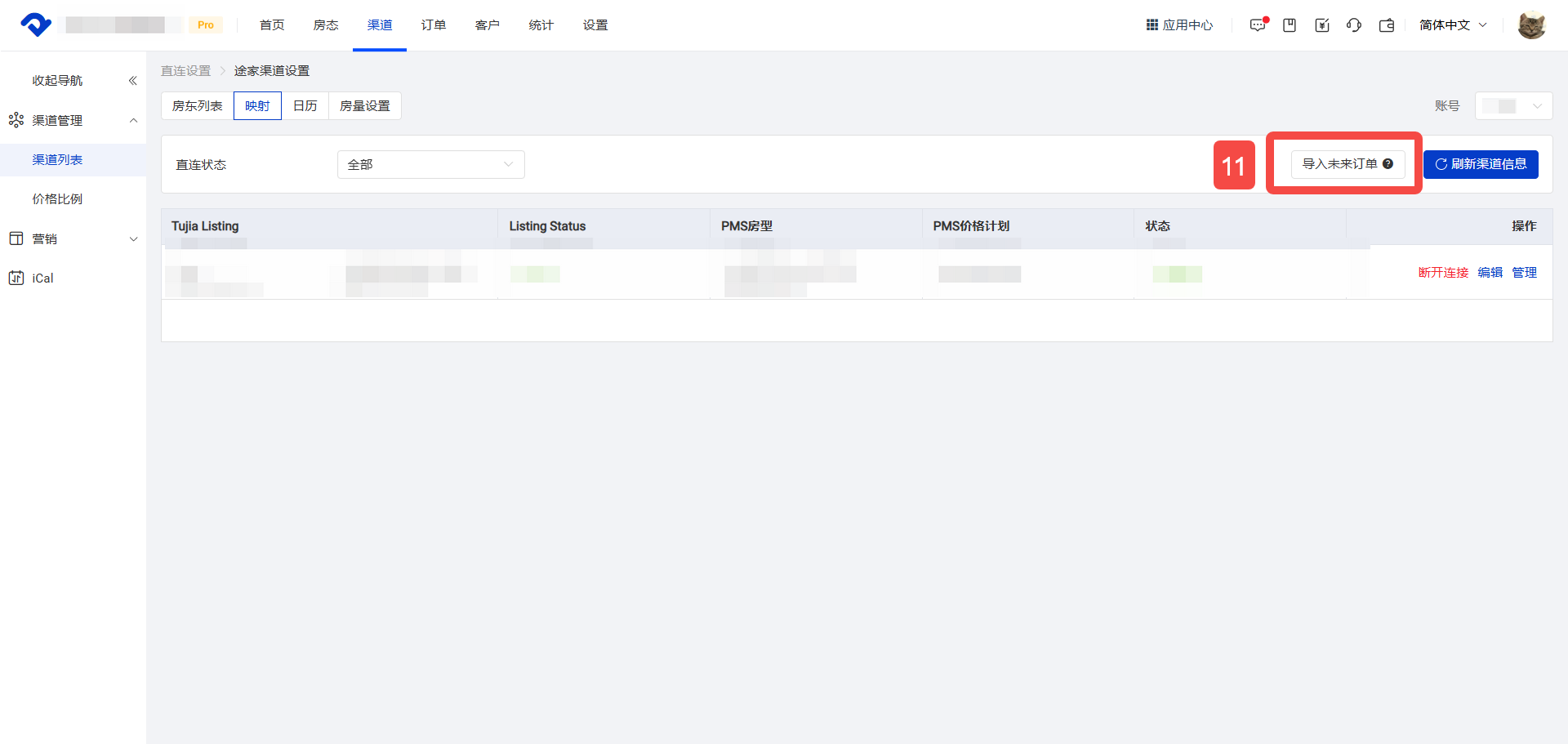The width and height of the screenshot is (1568, 744).
Task: Open 价格比例 in the sidebar
Action: click(x=57, y=199)
